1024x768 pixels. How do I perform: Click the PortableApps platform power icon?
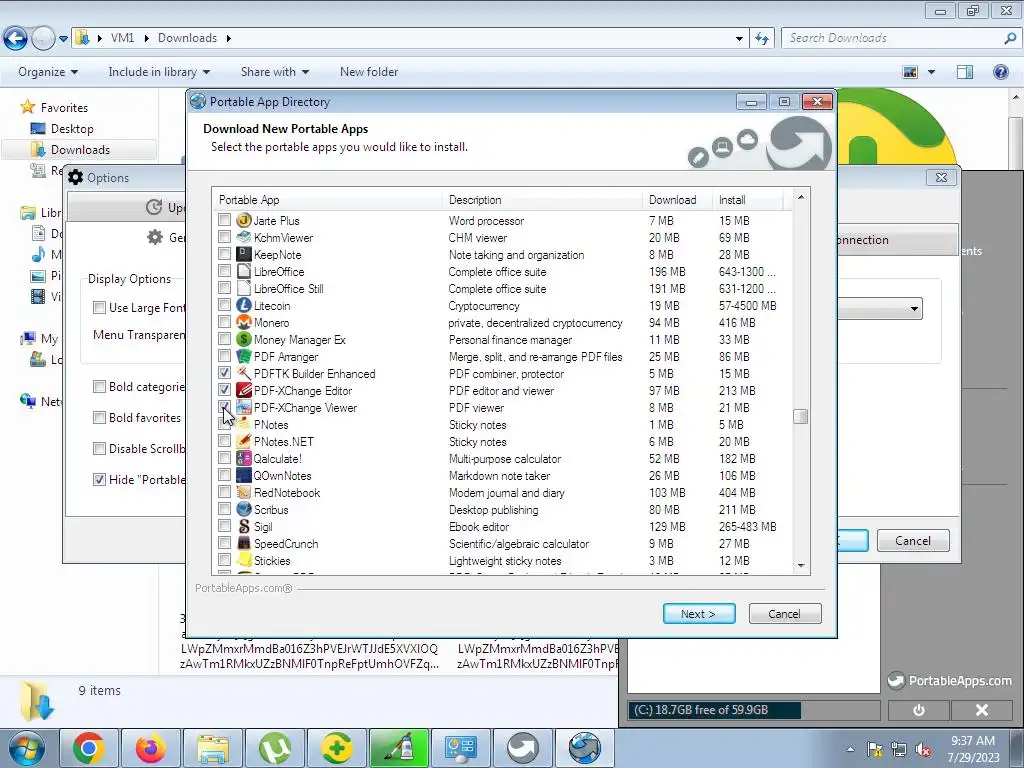[918, 710]
